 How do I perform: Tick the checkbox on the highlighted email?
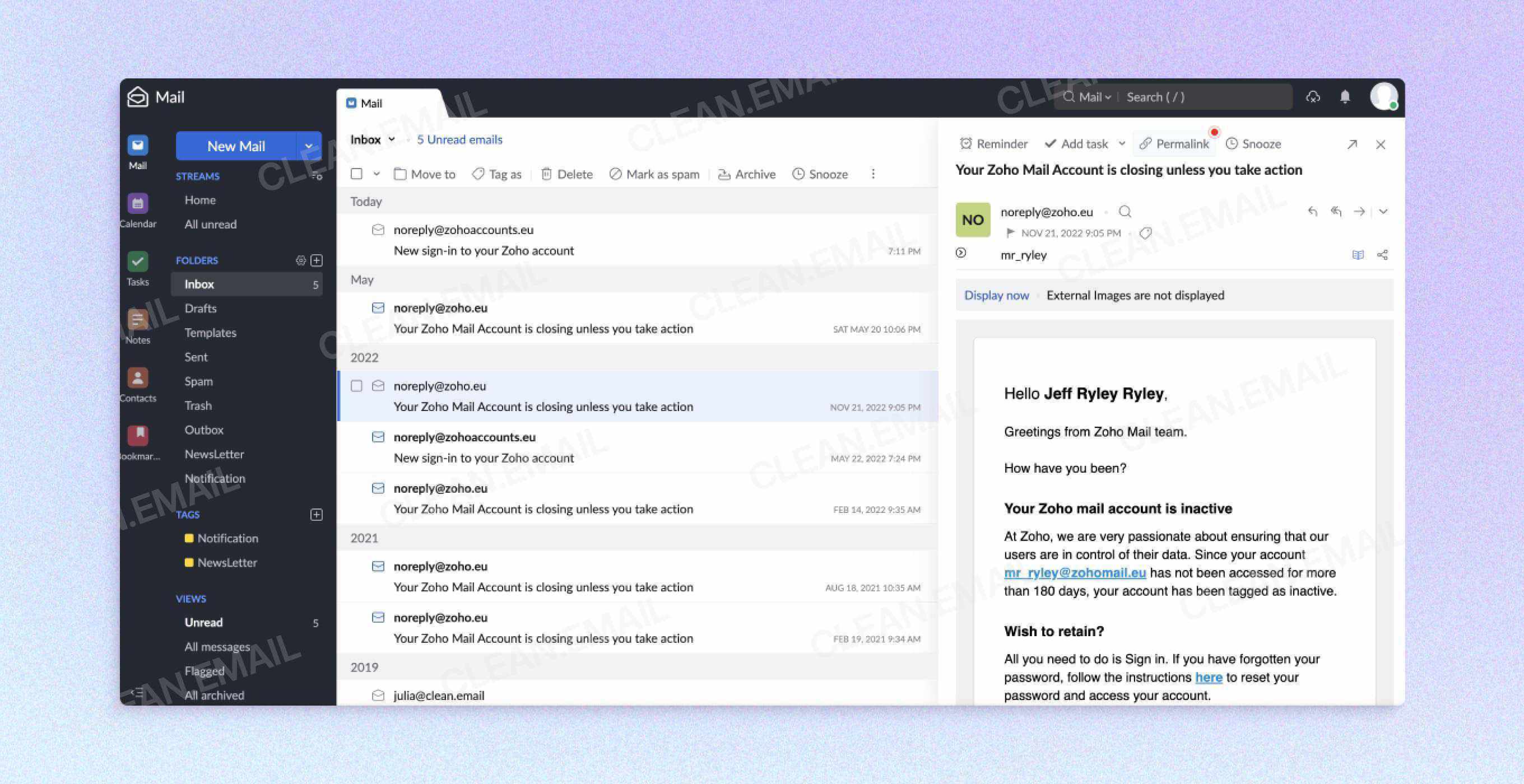(x=357, y=386)
